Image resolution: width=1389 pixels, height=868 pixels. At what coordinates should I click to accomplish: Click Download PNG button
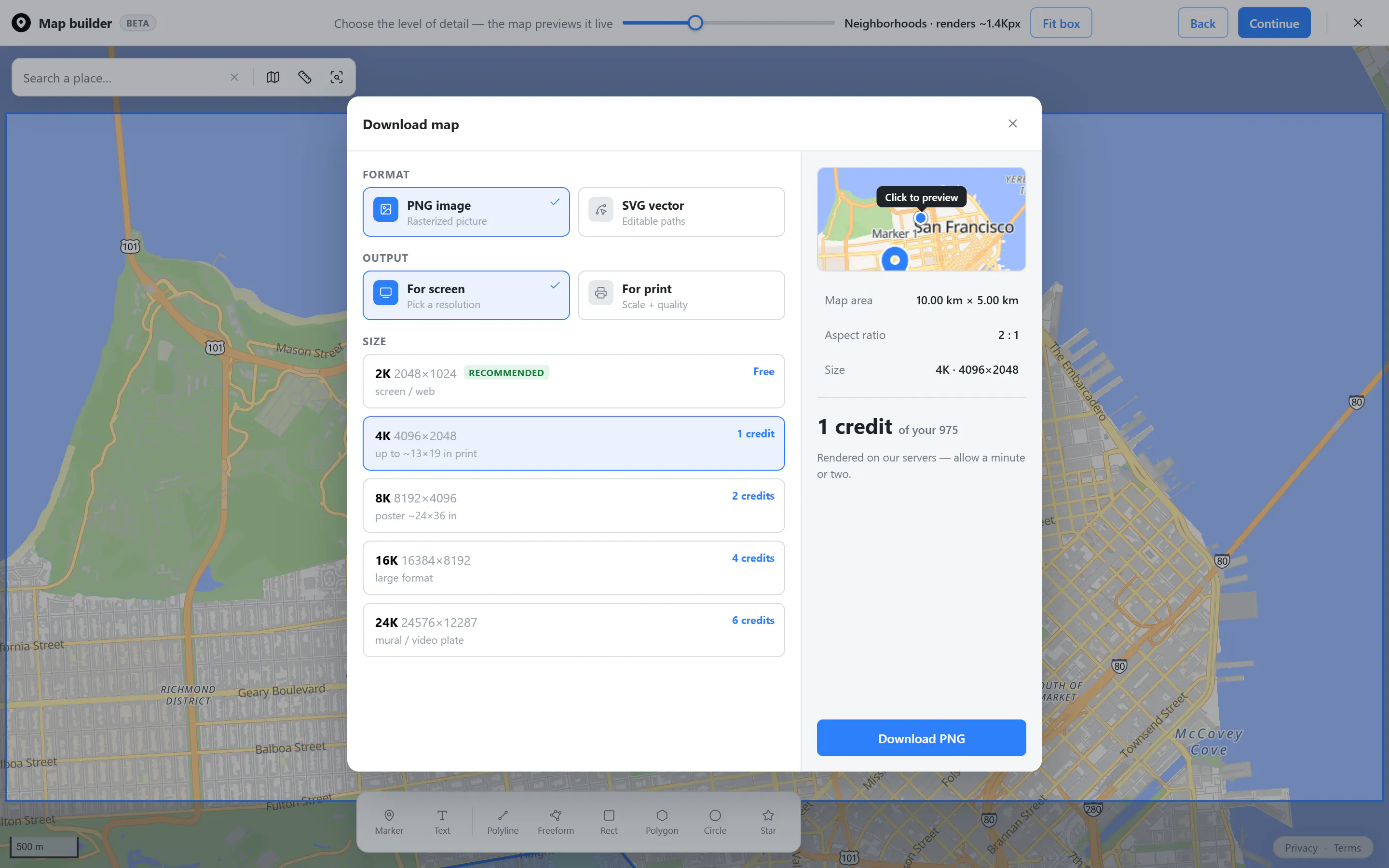[x=921, y=738]
